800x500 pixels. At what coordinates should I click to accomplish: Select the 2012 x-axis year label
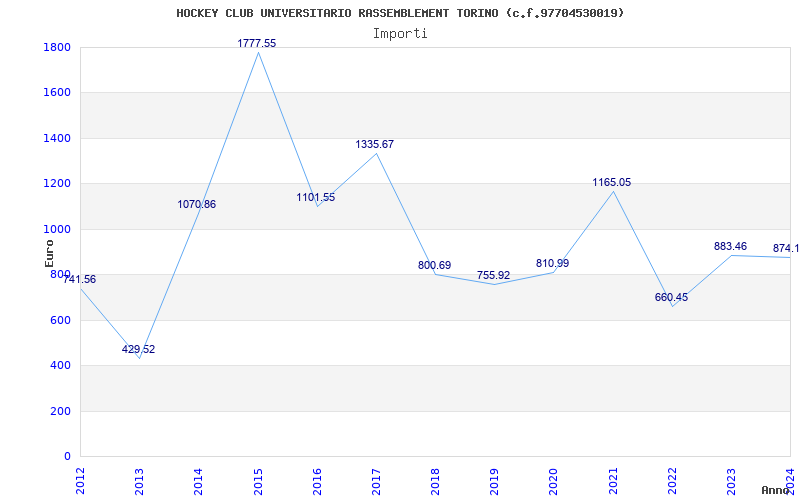(x=80, y=481)
